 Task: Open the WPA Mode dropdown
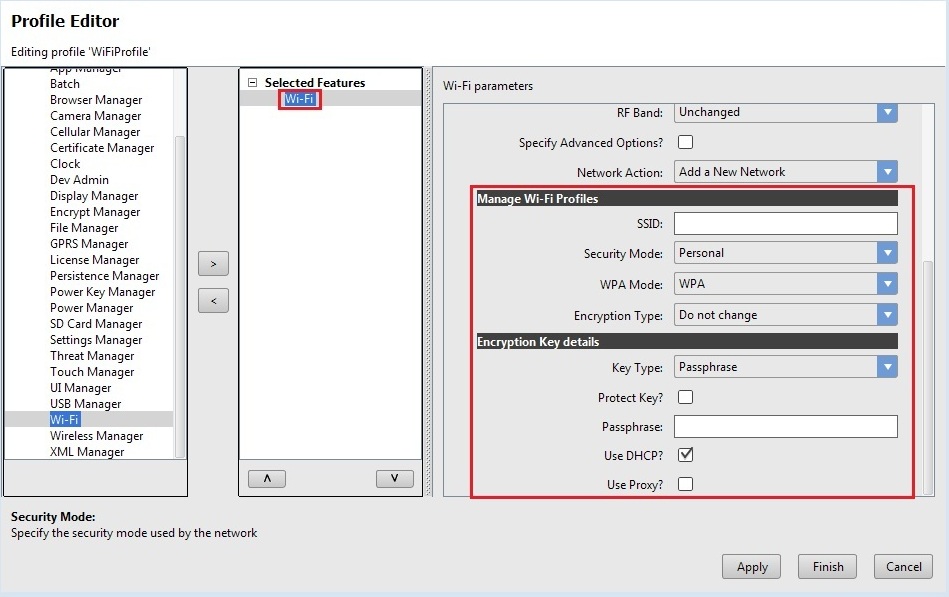click(886, 284)
